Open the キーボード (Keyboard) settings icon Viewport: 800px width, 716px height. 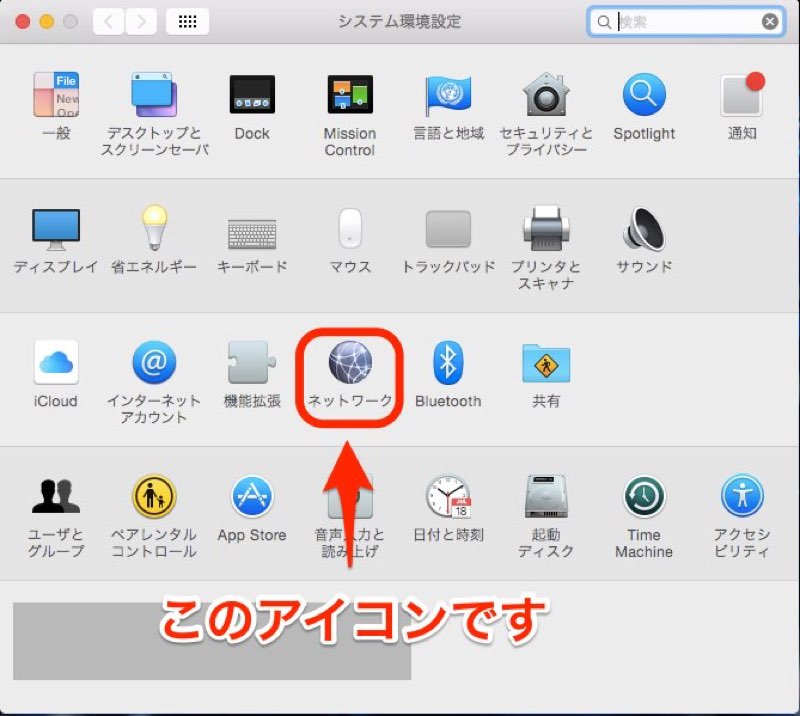[252, 230]
